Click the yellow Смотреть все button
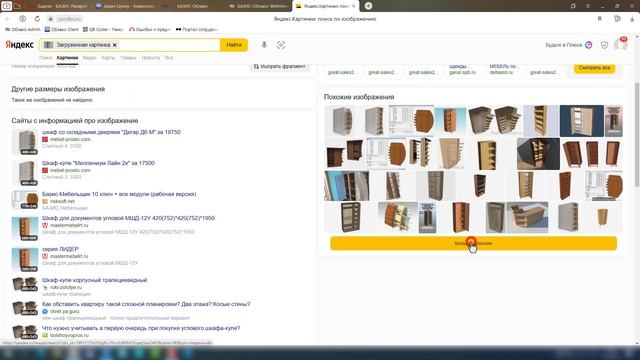The height and width of the screenshot is (360, 640). coord(594,68)
